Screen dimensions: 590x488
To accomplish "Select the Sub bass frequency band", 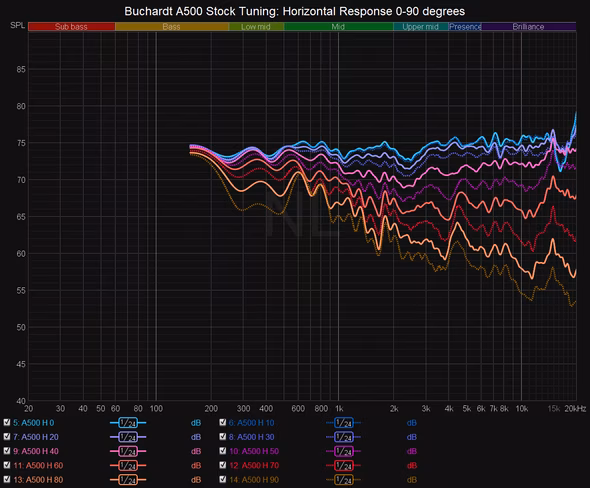I will pos(71,27).
